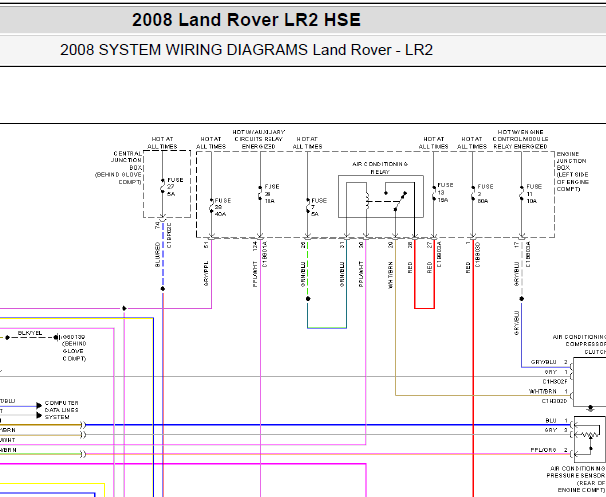Select the ORN/BLU label on the green dashed wire

click(x=303, y=274)
